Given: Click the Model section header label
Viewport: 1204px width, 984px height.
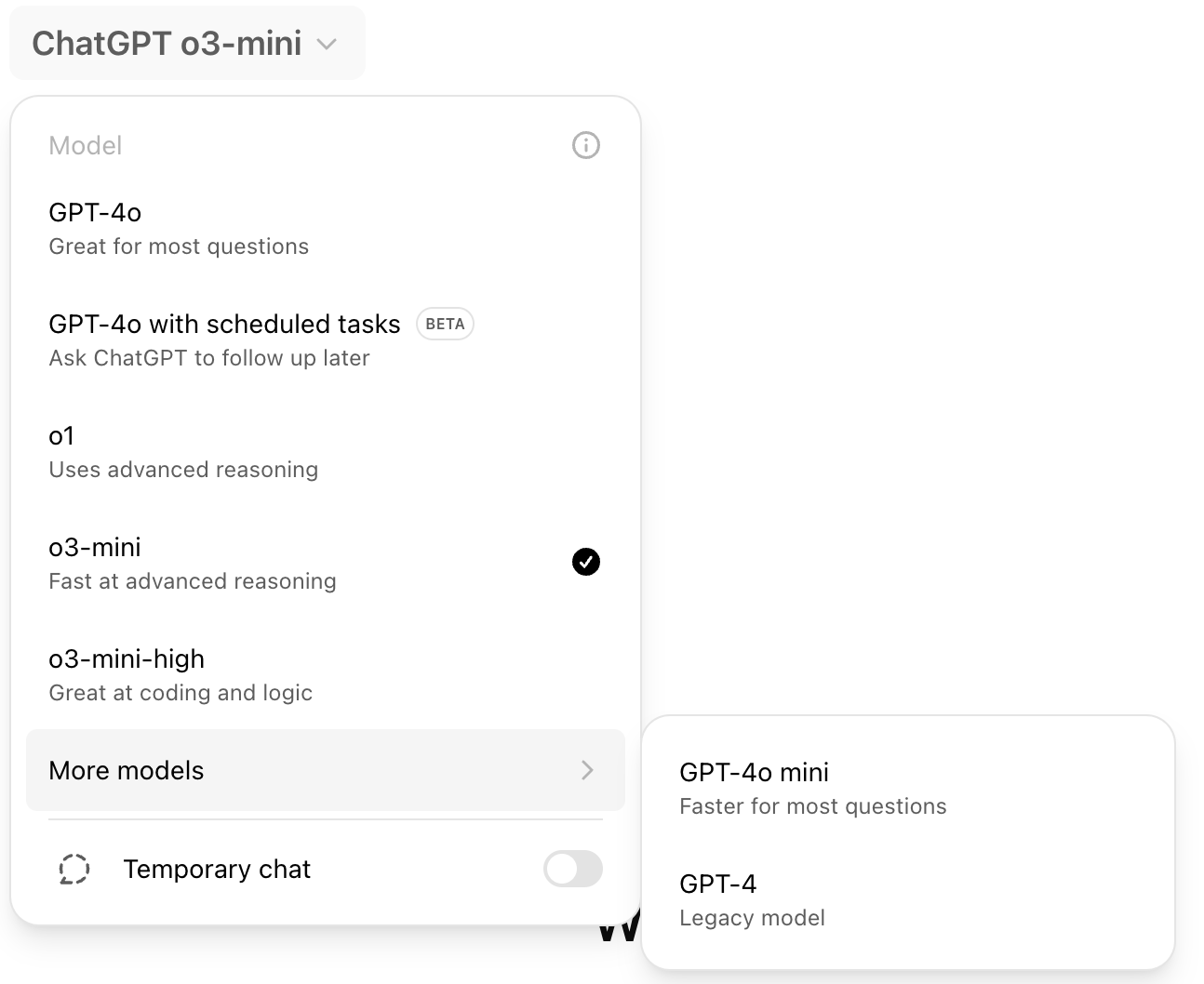Looking at the screenshot, I should 86,146.
